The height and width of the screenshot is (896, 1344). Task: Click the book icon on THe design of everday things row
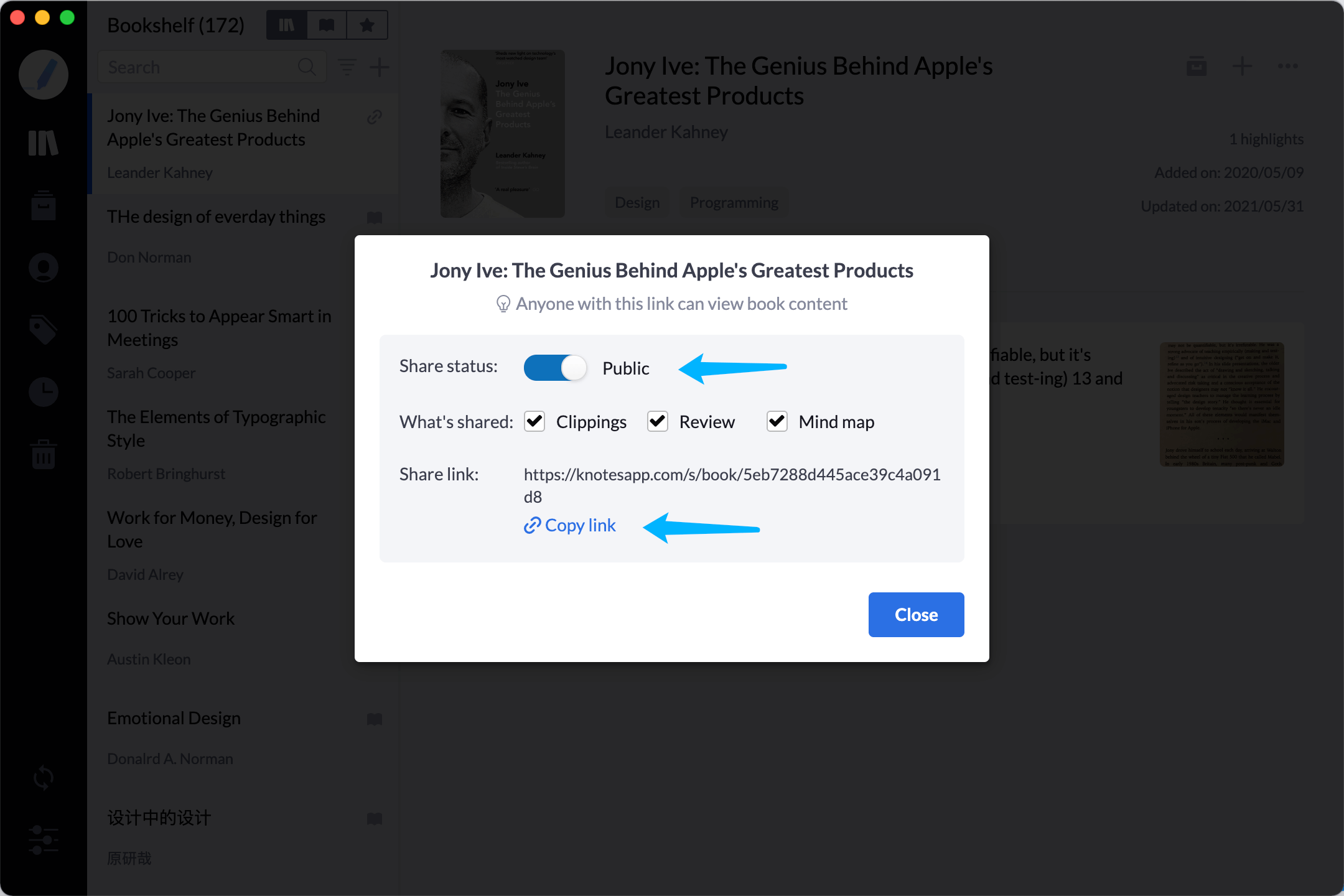coord(375,217)
